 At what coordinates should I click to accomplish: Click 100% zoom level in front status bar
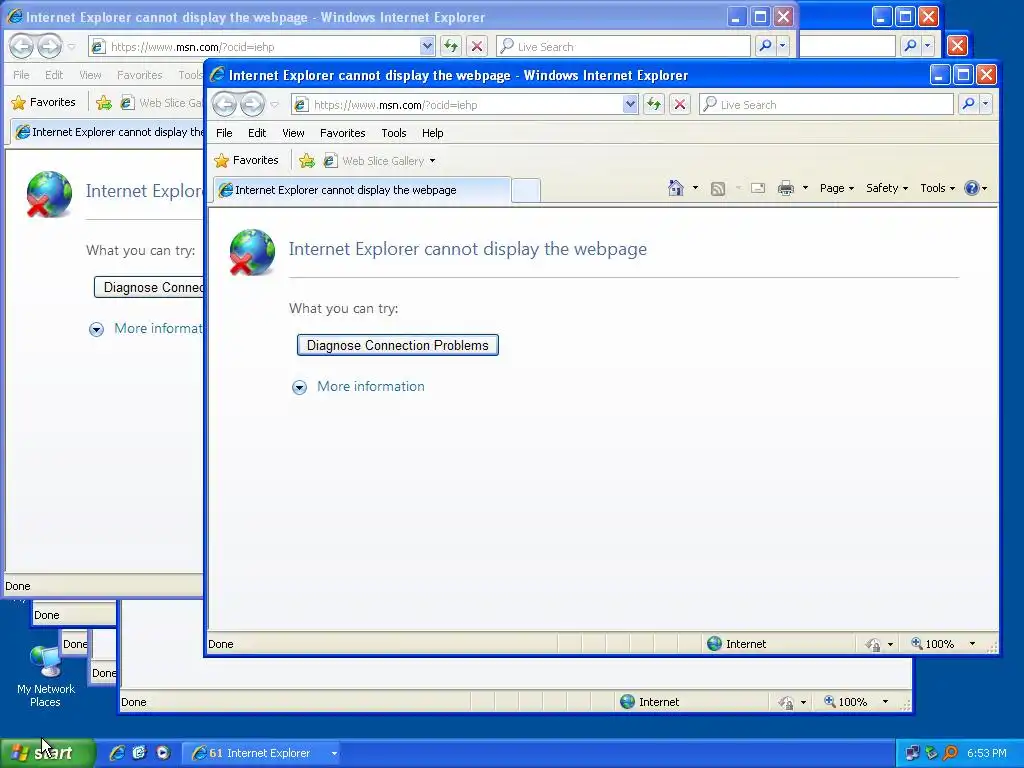point(933,644)
